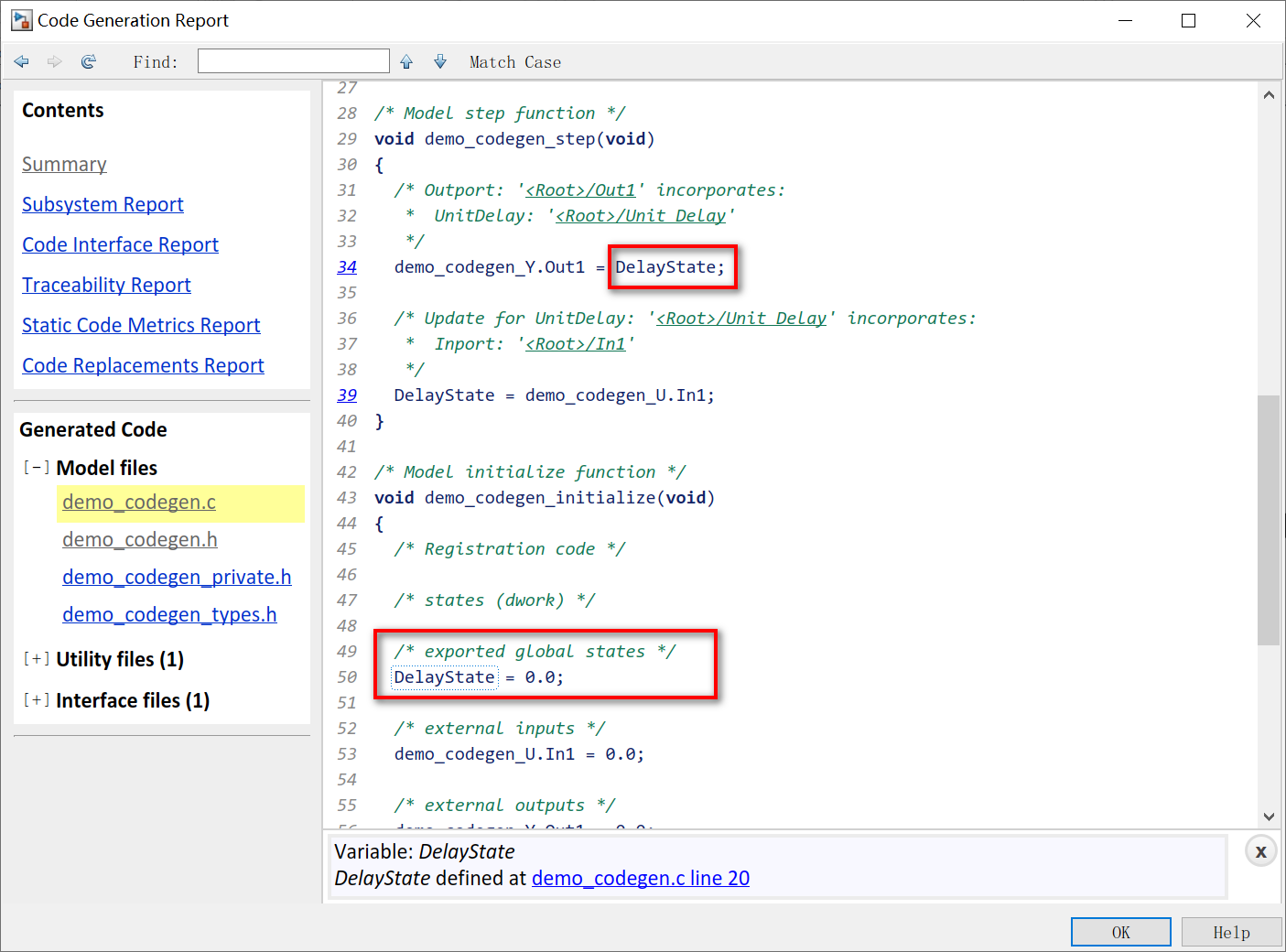Click the Forward navigation arrow icon
Viewport: 1286px width, 952px height.
pos(55,61)
